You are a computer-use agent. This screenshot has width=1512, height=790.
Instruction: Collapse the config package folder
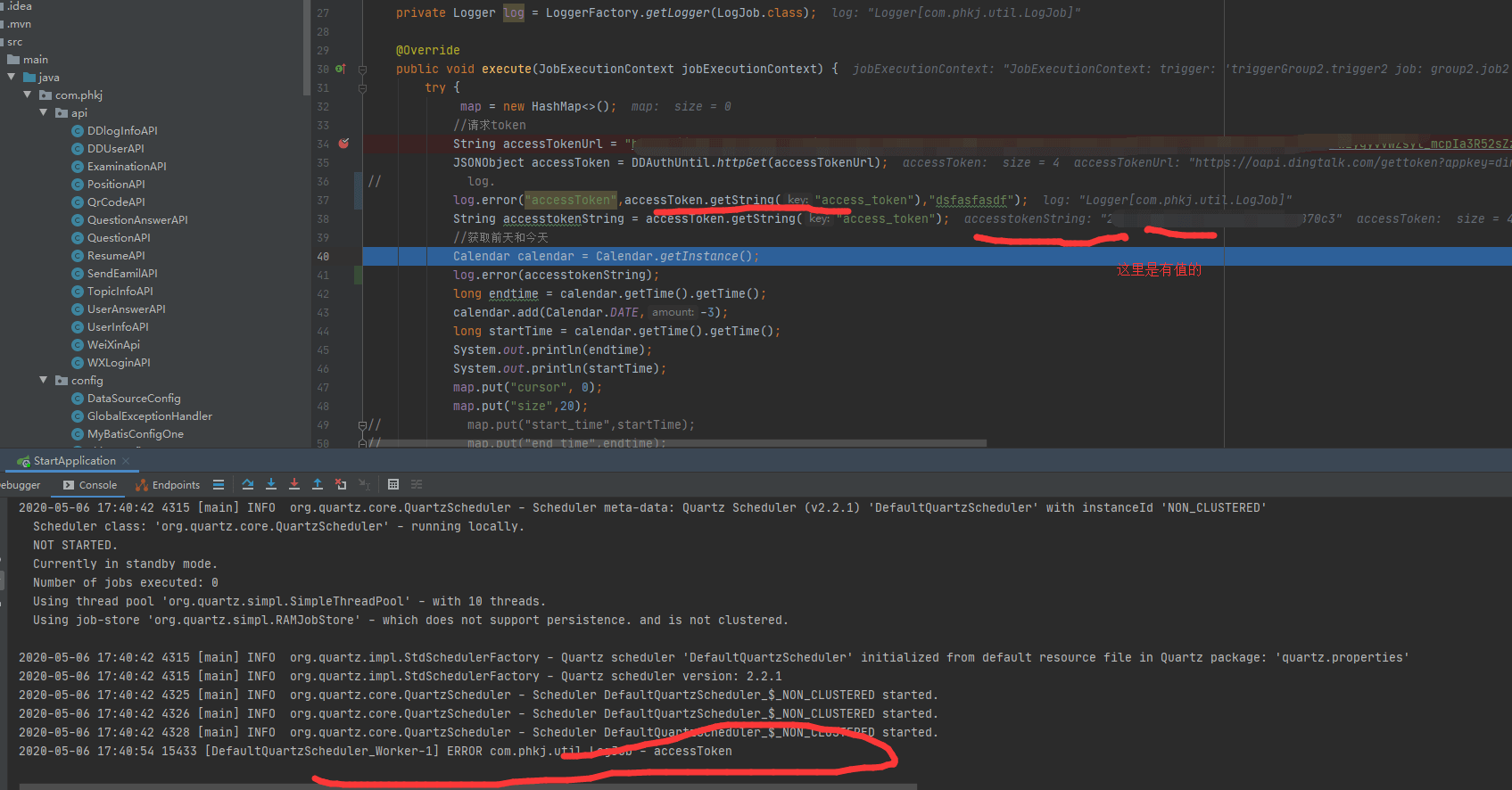click(x=43, y=380)
